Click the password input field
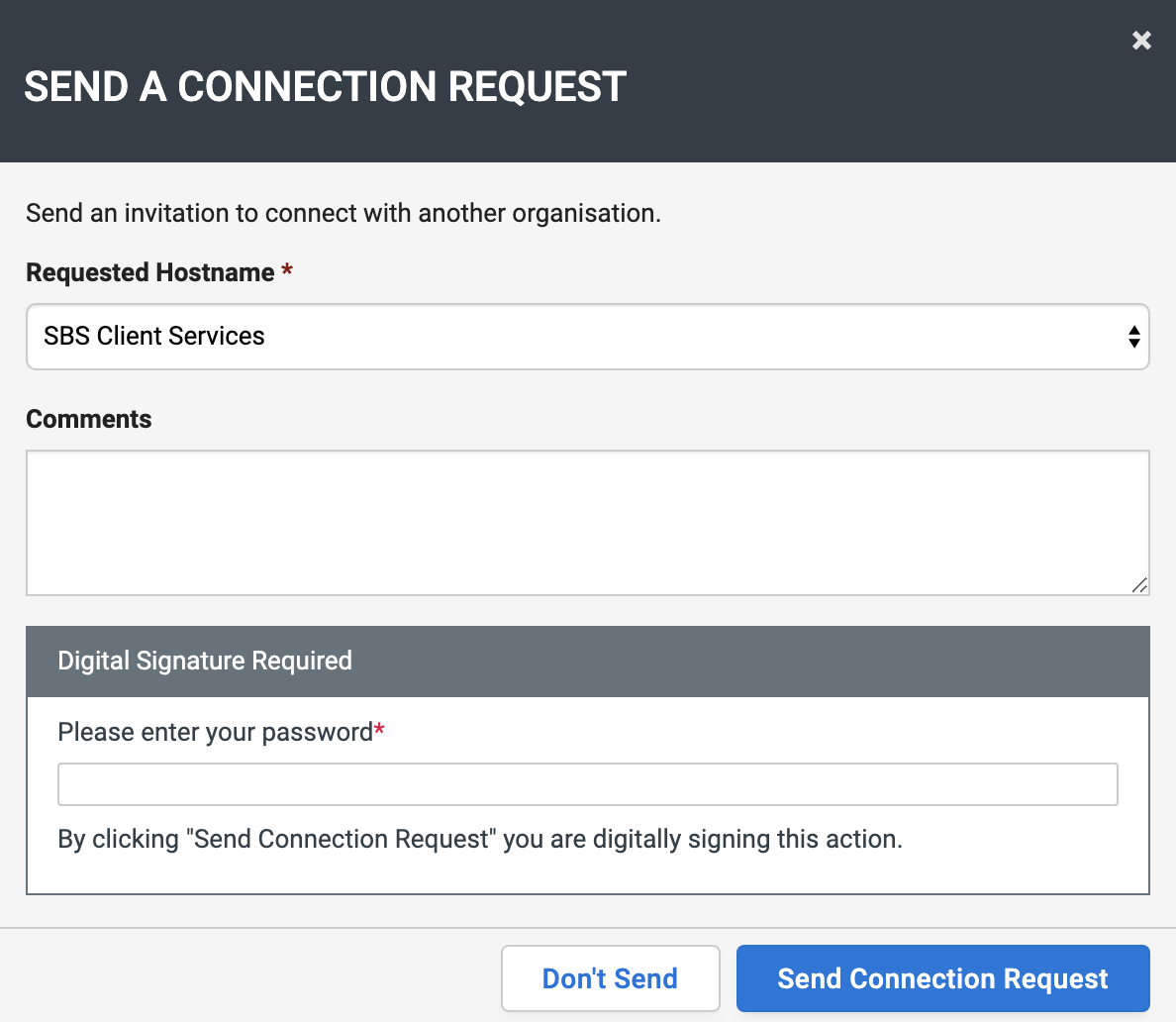 [x=587, y=784]
